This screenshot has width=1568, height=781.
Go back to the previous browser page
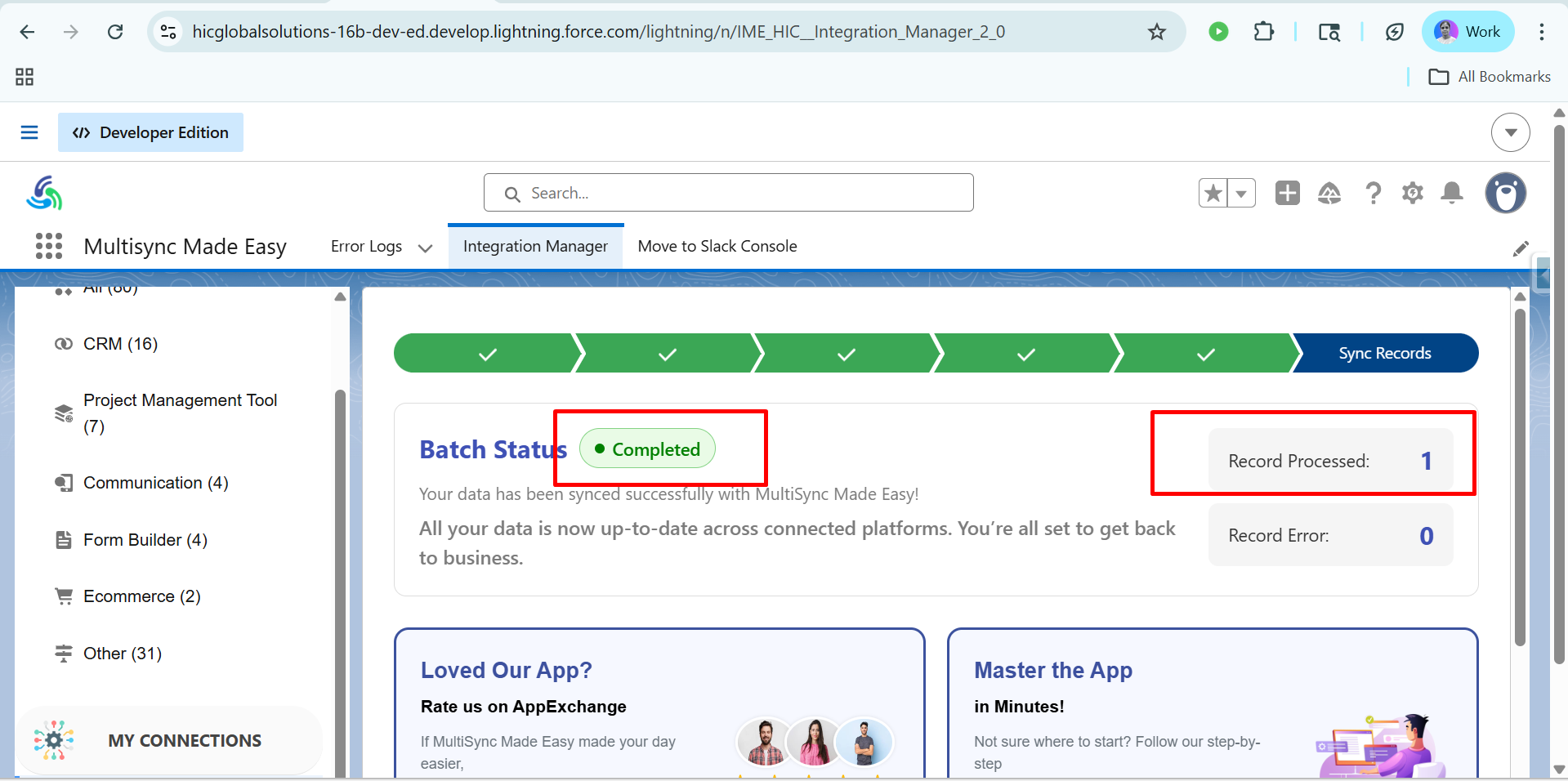coord(27,32)
